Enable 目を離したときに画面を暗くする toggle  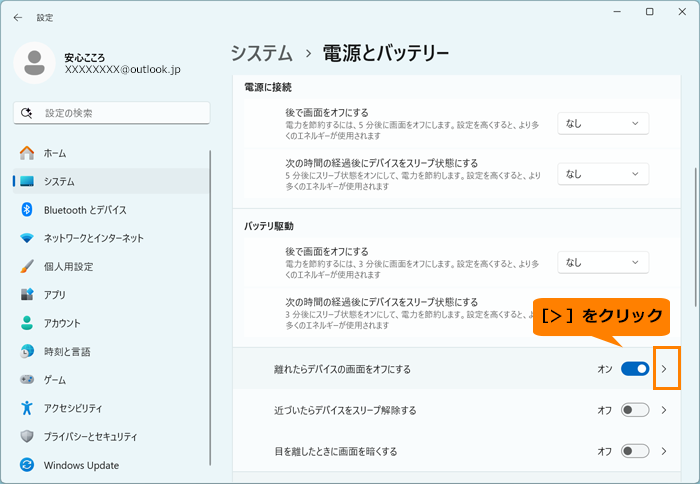(x=635, y=451)
